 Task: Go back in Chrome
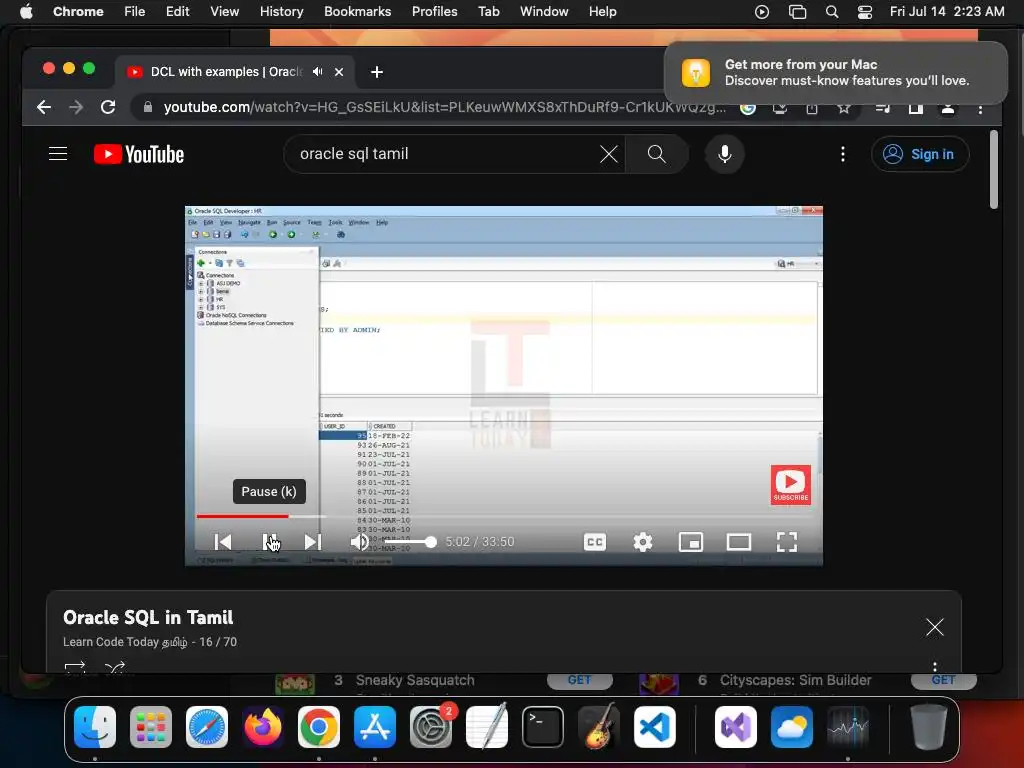44,107
